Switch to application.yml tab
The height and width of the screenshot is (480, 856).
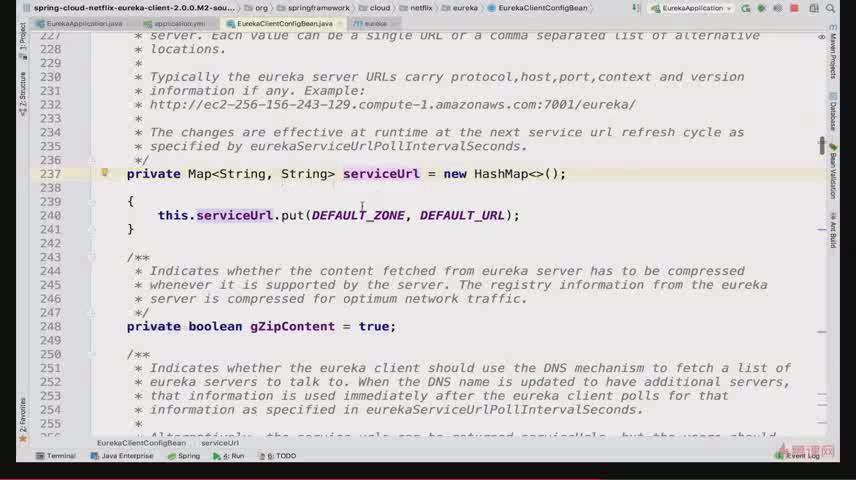click(x=175, y=24)
